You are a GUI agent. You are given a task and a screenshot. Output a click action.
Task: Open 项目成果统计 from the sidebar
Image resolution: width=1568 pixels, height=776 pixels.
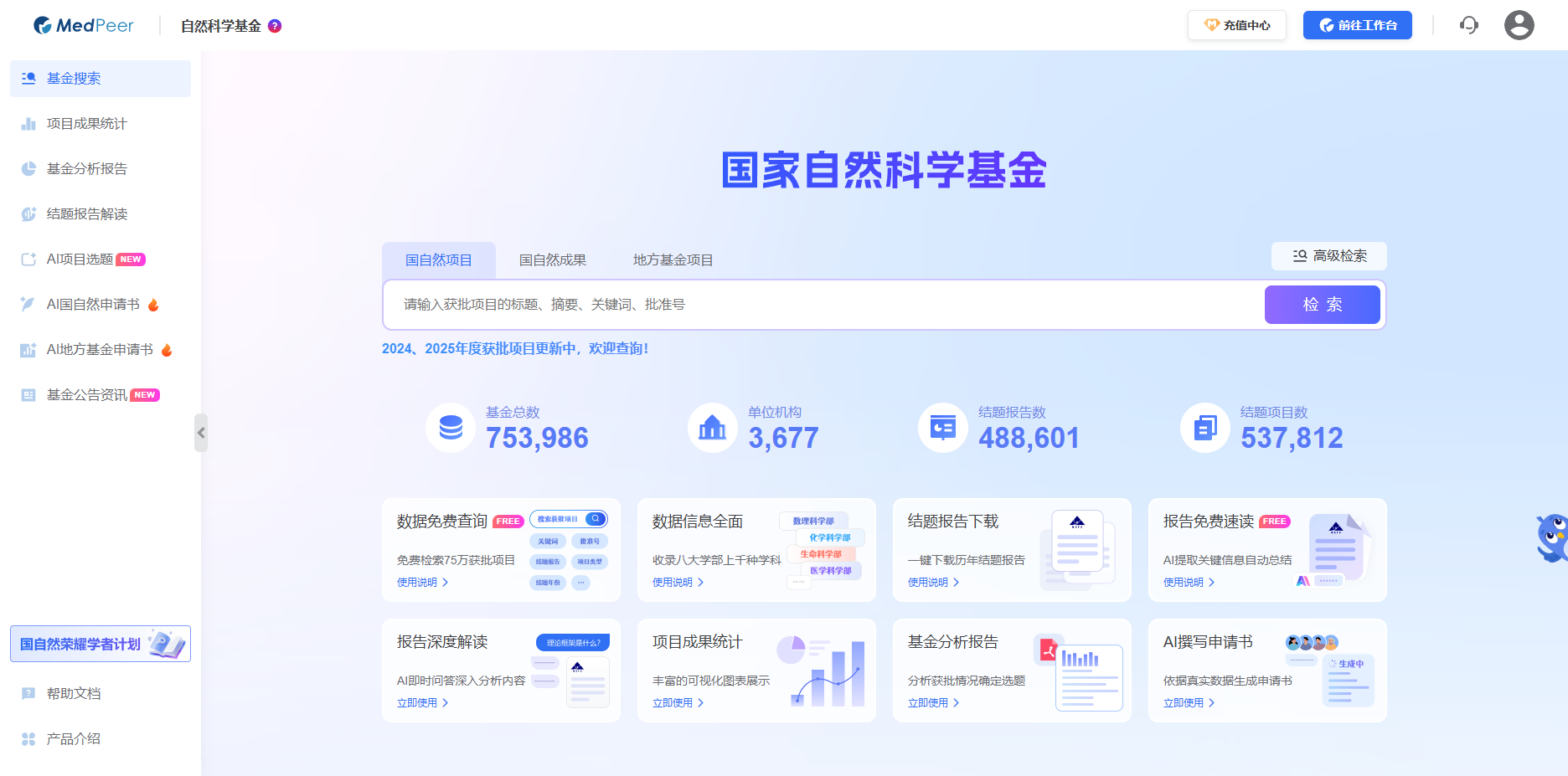coord(28,123)
